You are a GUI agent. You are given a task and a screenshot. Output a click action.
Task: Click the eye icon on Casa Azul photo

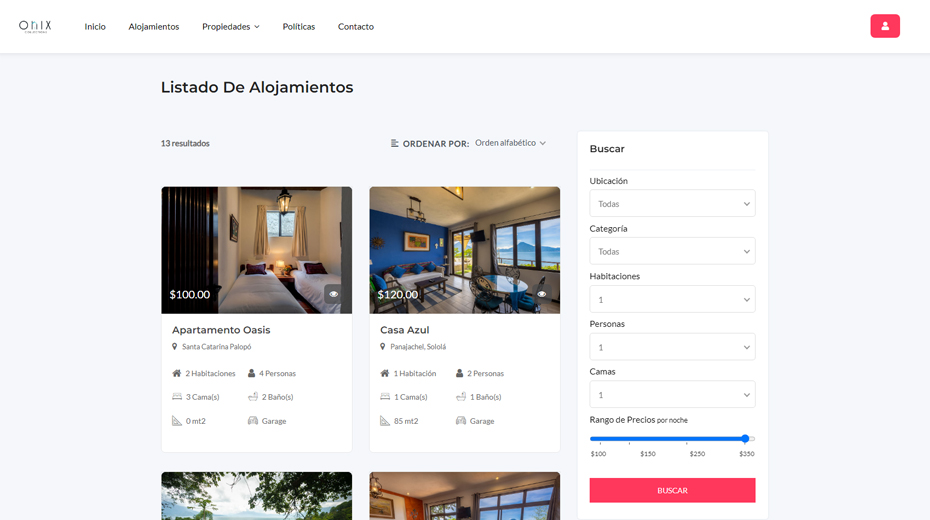pos(542,294)
